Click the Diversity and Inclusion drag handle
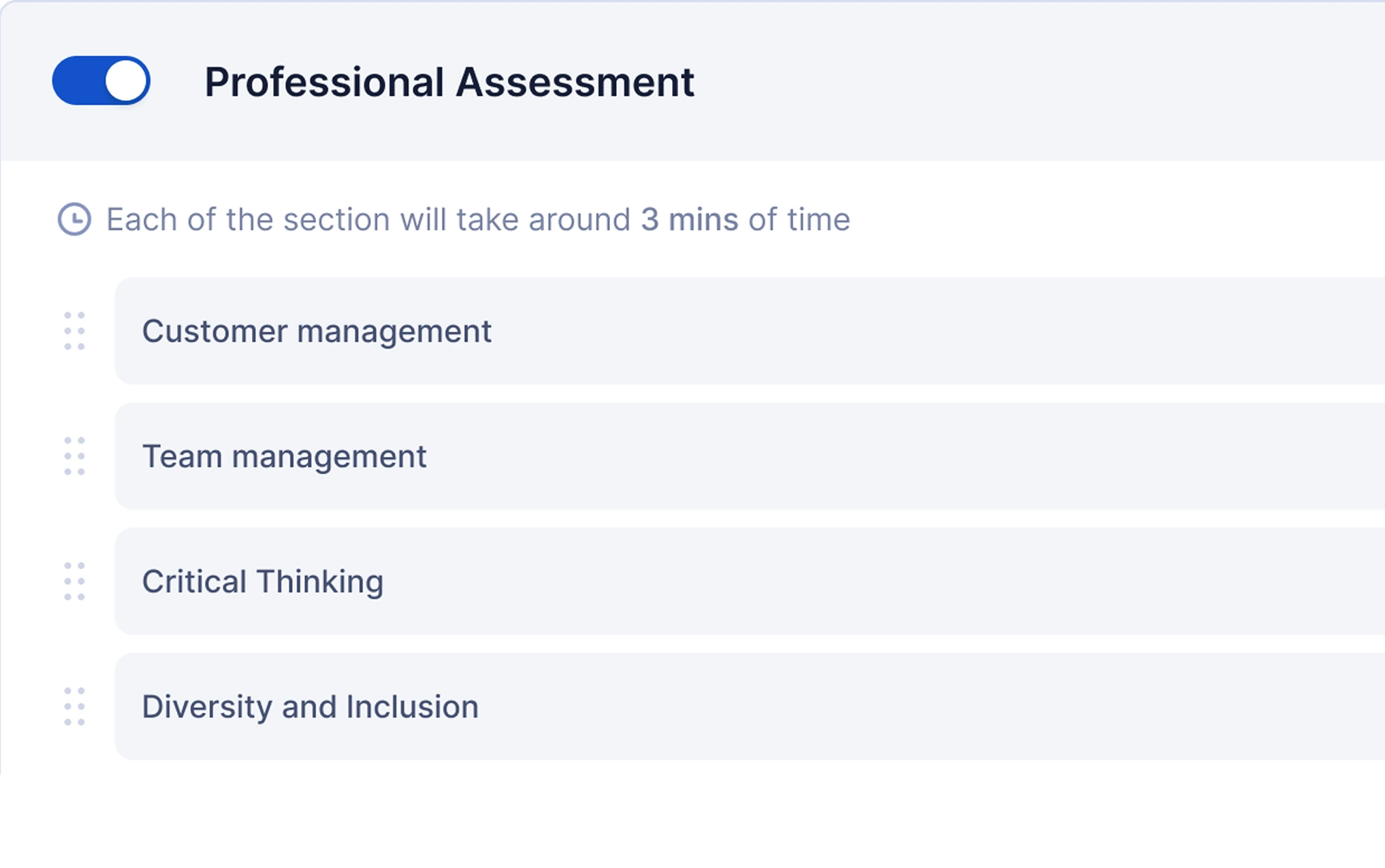 [74, 707]
